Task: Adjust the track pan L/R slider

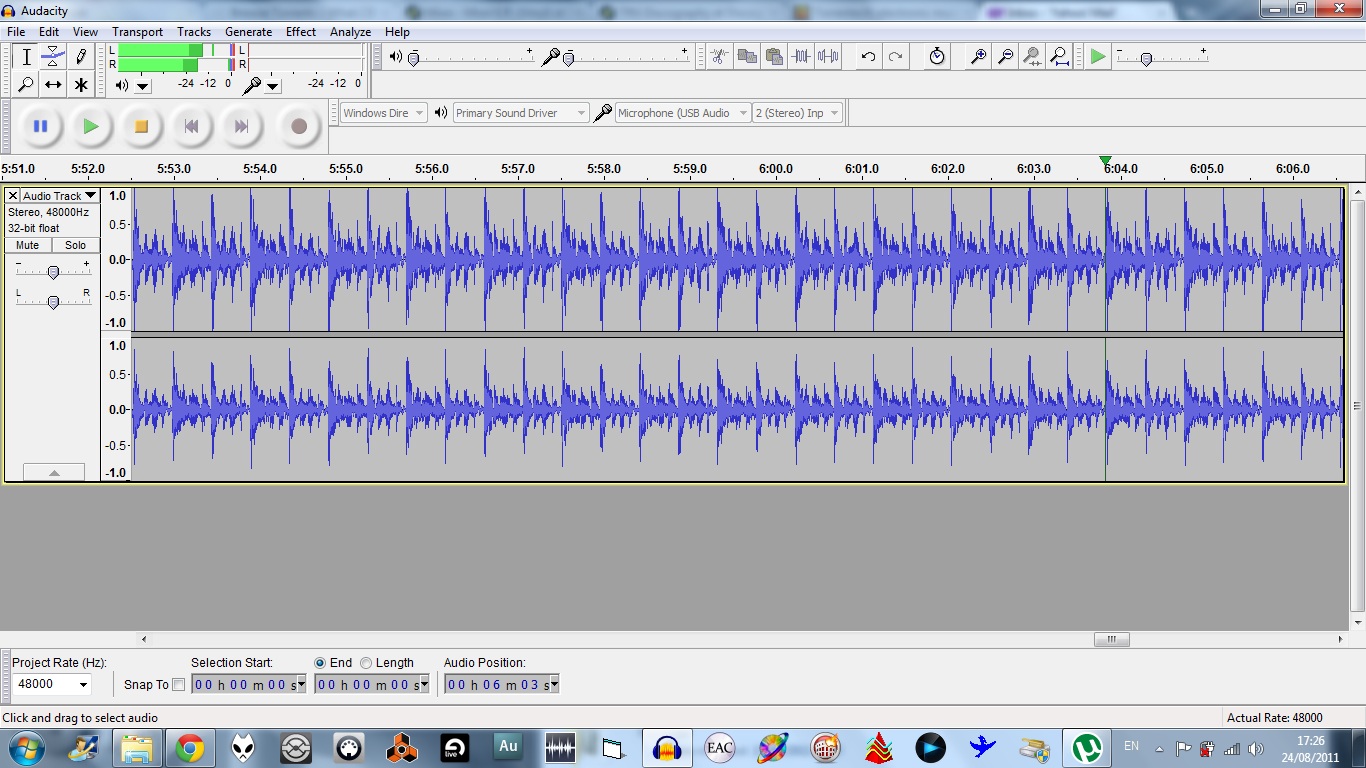Action: coord(53,301)
